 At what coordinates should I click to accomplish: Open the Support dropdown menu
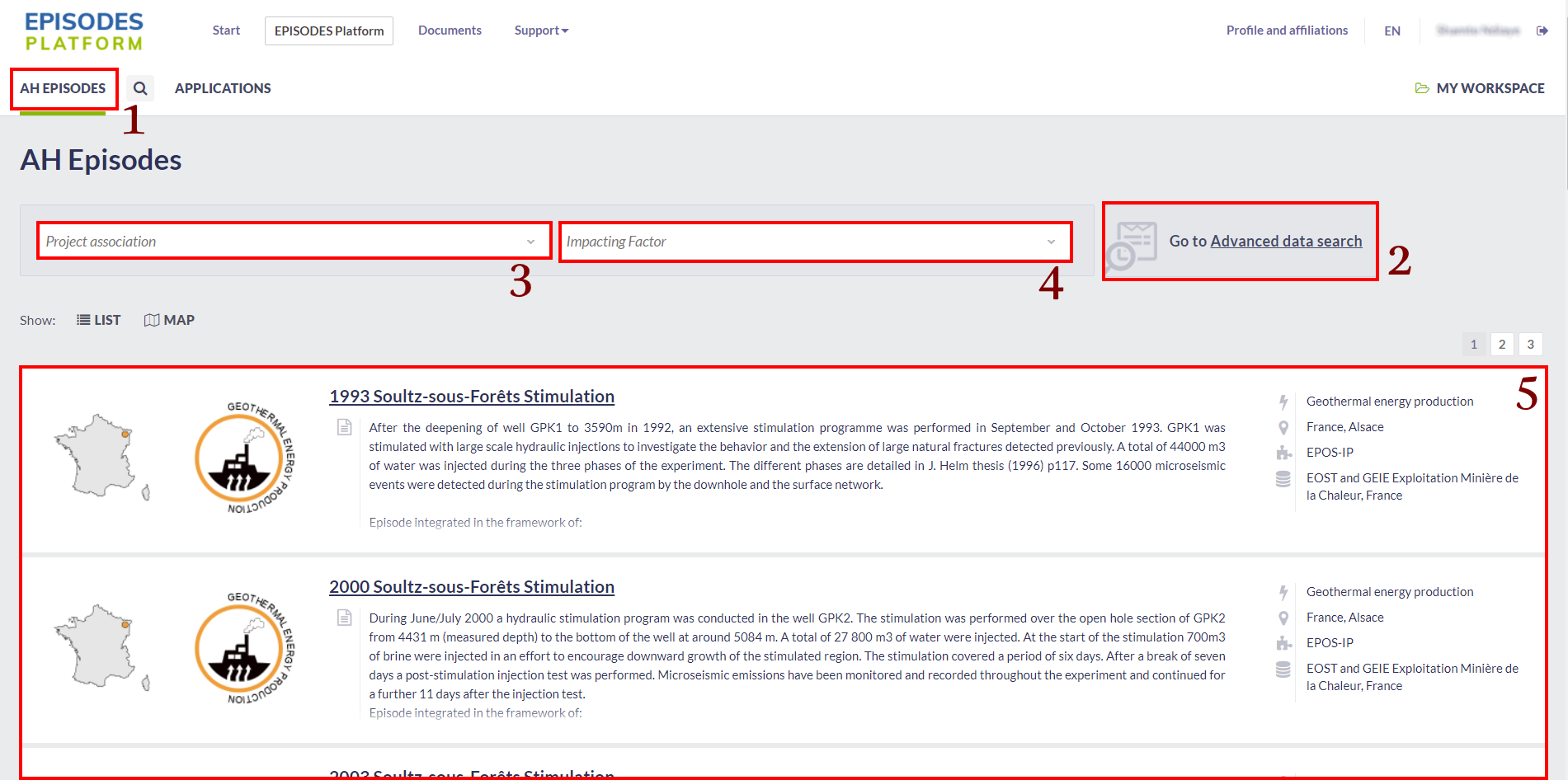tap(541, 31)
